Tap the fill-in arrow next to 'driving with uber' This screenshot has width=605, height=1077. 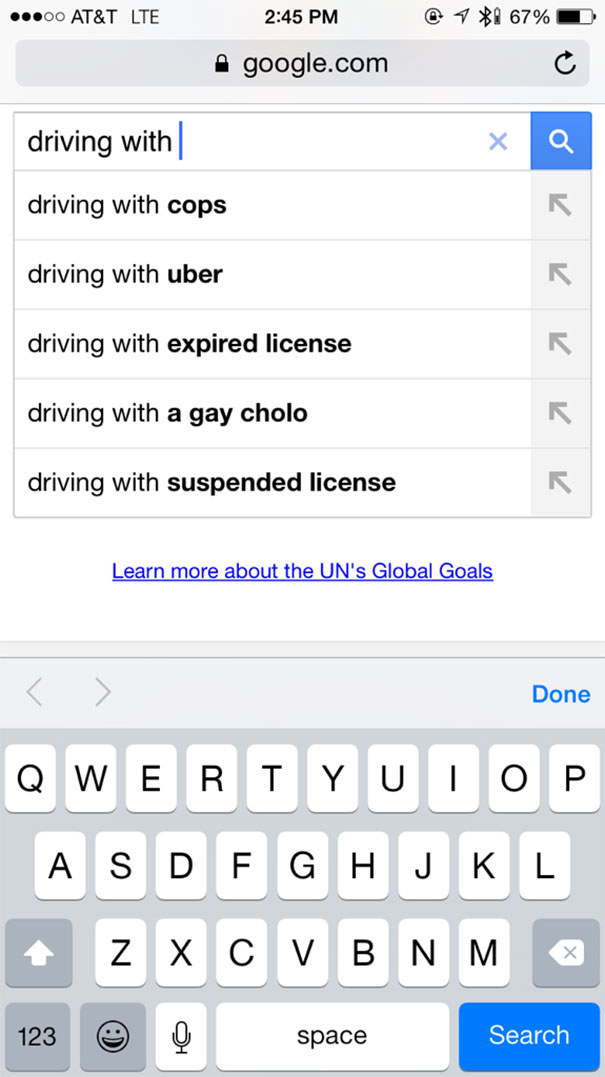tap(561, 274)
